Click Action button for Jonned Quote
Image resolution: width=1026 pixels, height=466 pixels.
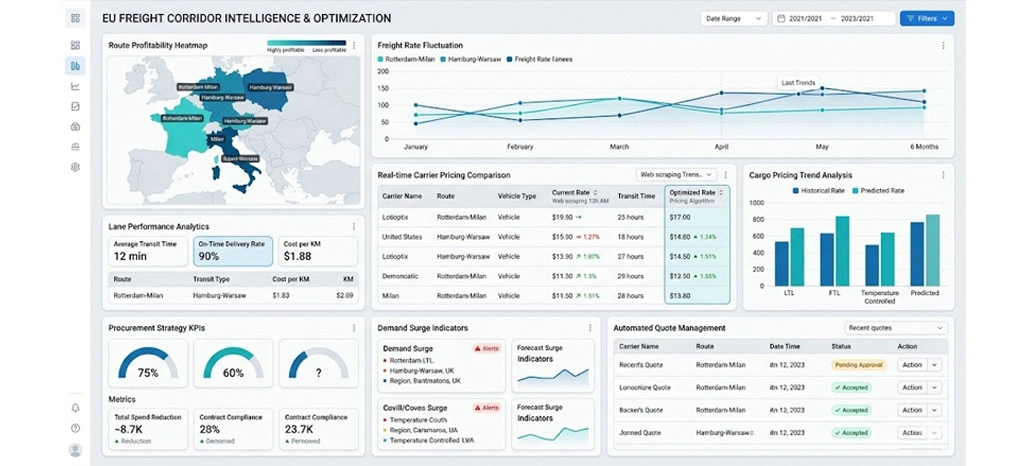912,433
